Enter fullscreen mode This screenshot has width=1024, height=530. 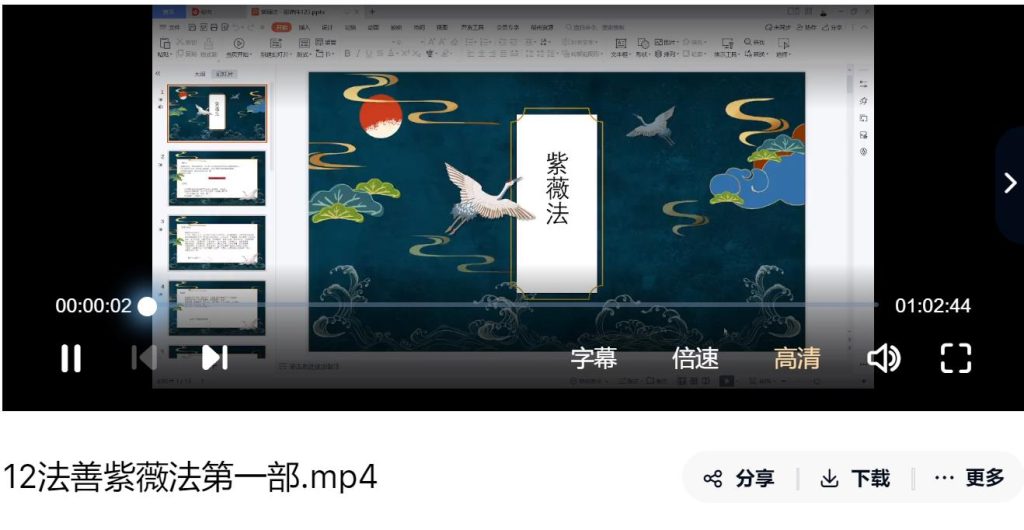[956, 358]
